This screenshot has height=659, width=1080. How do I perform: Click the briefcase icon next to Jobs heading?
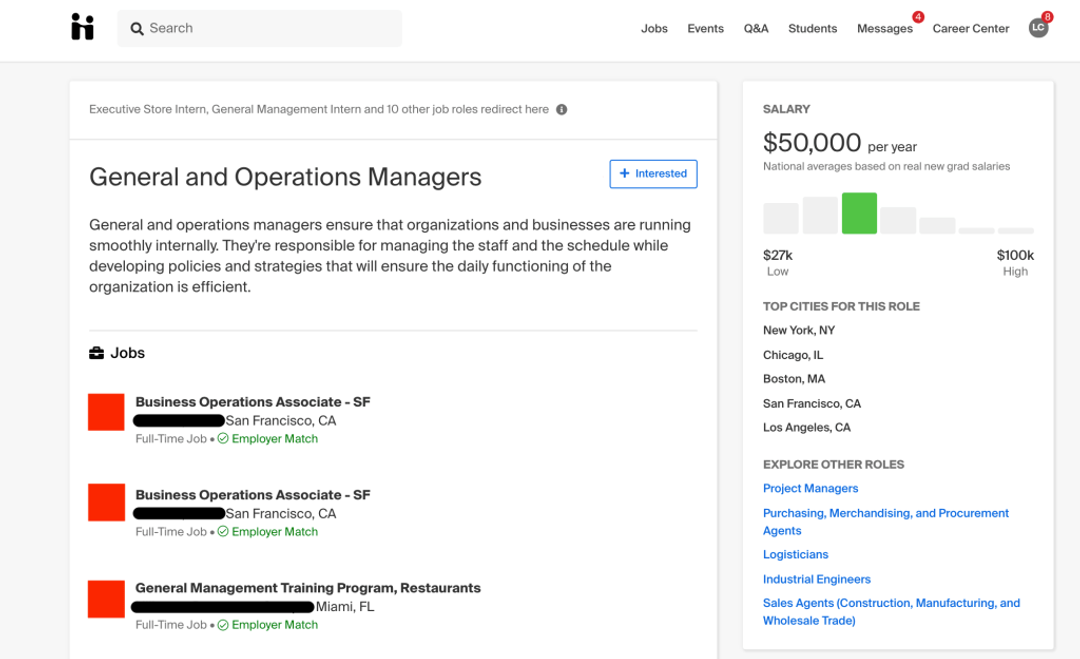click(x=95, y=352)
